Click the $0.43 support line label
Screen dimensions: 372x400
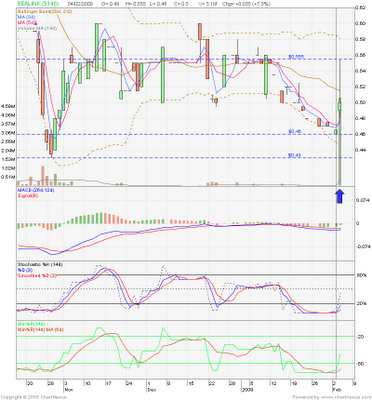[295, 155]
